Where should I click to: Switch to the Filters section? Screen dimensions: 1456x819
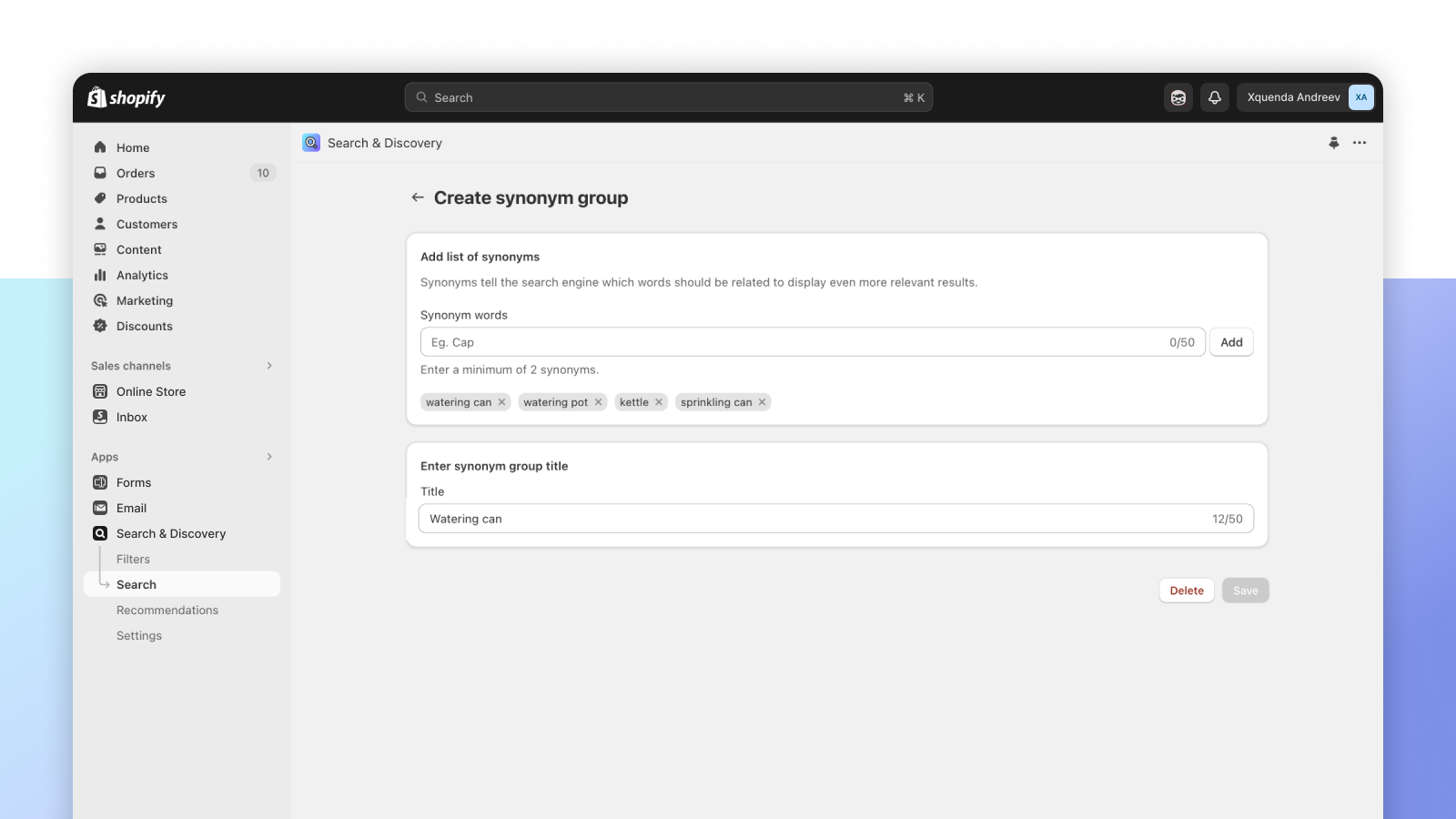(x=133, y=559)
